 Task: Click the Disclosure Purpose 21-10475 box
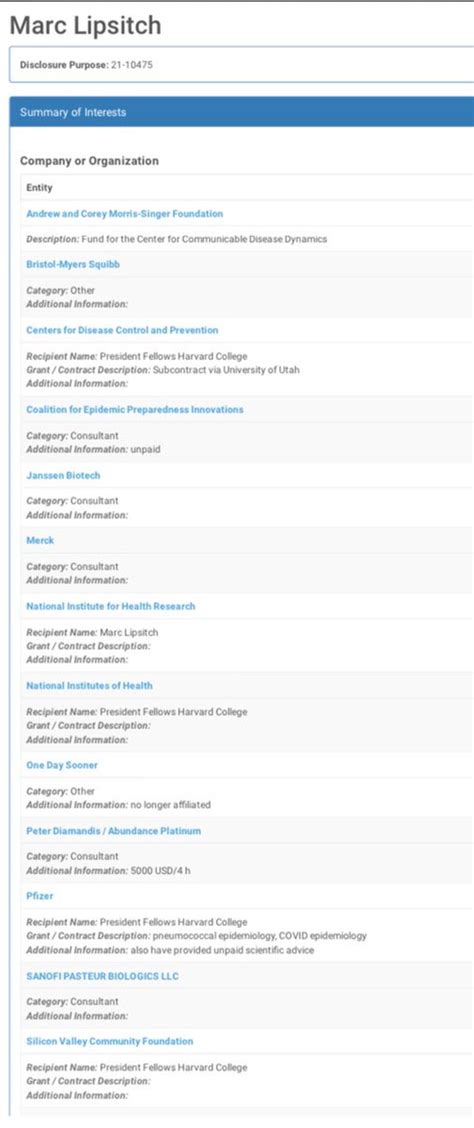242,65
